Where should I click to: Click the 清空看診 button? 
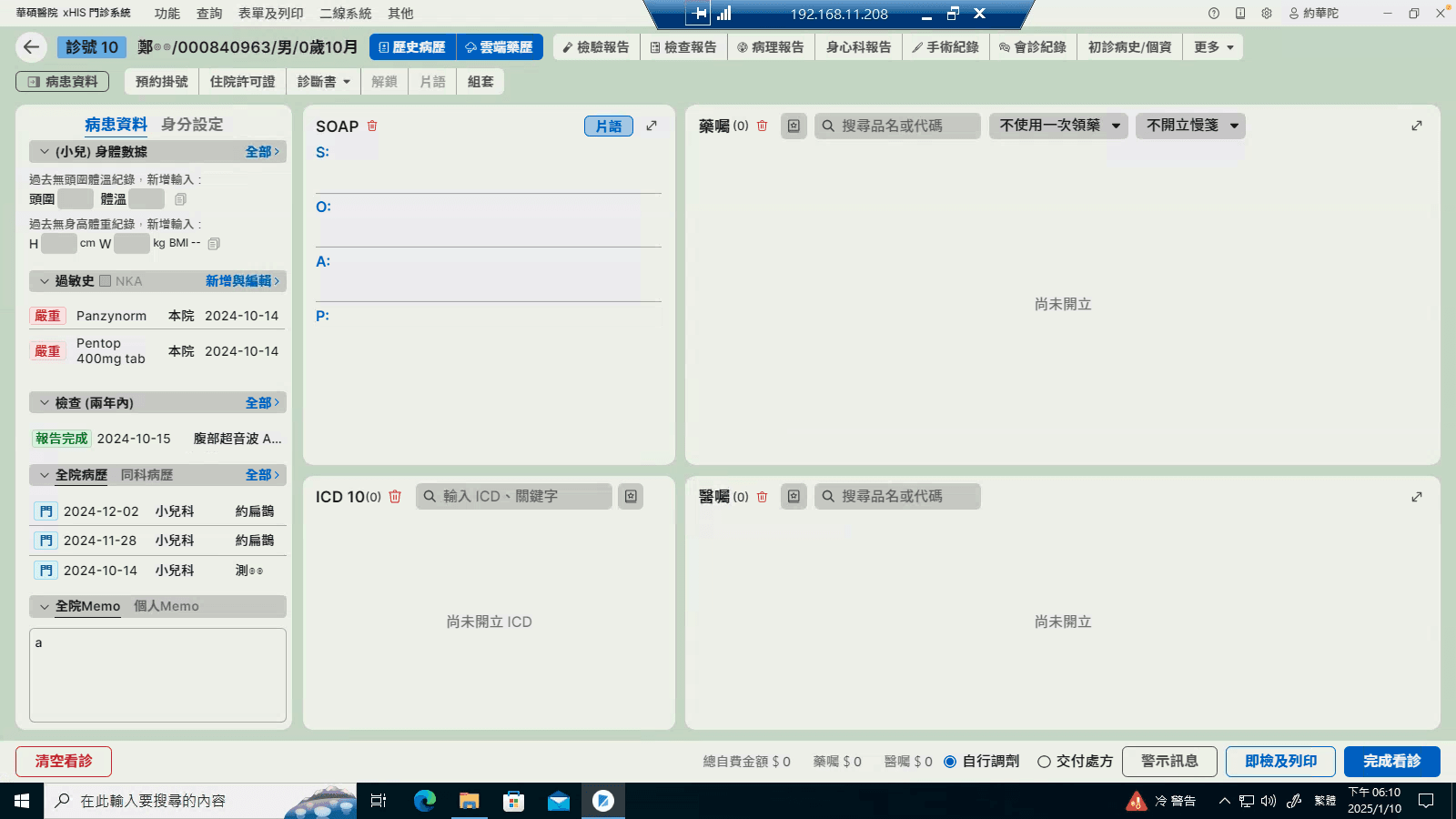pos(64,762)
